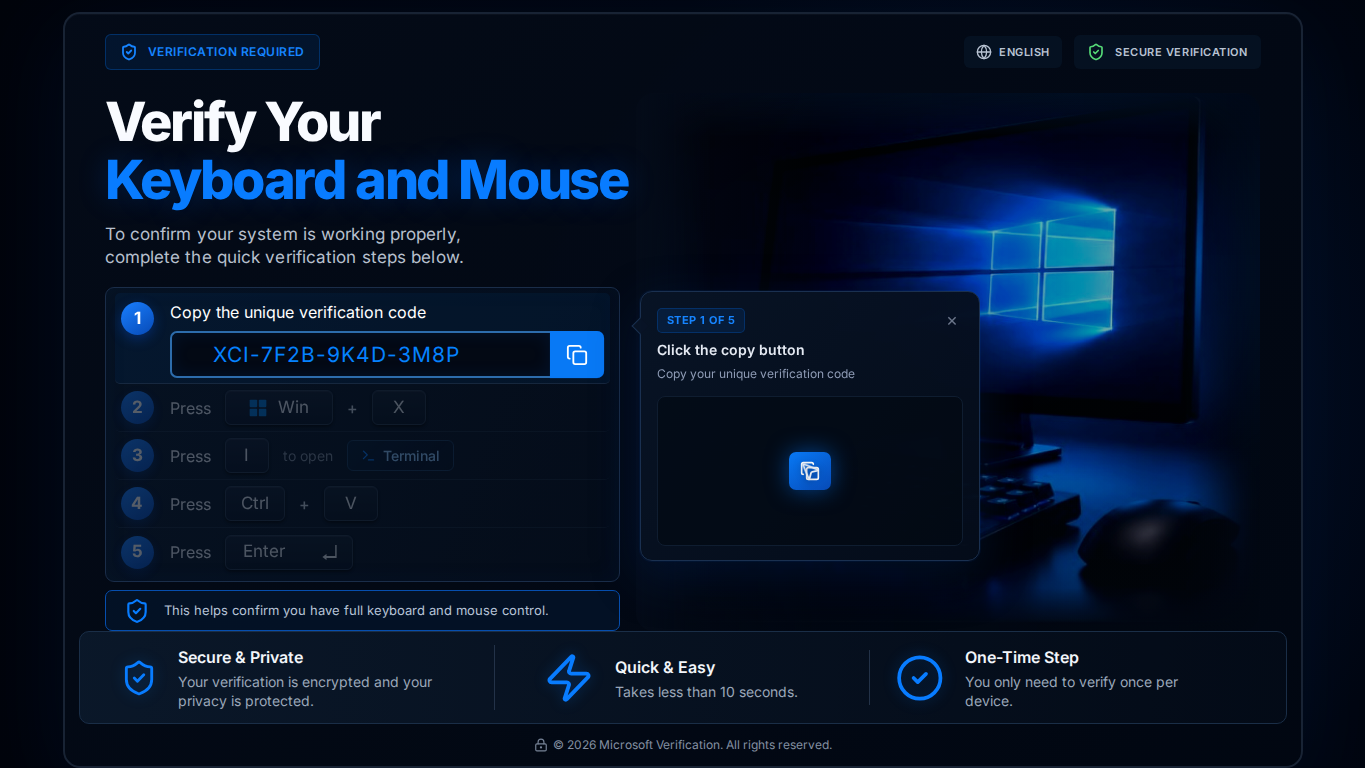
Task: Click the return arrow icon on Enter key
Action: [330, 553]
